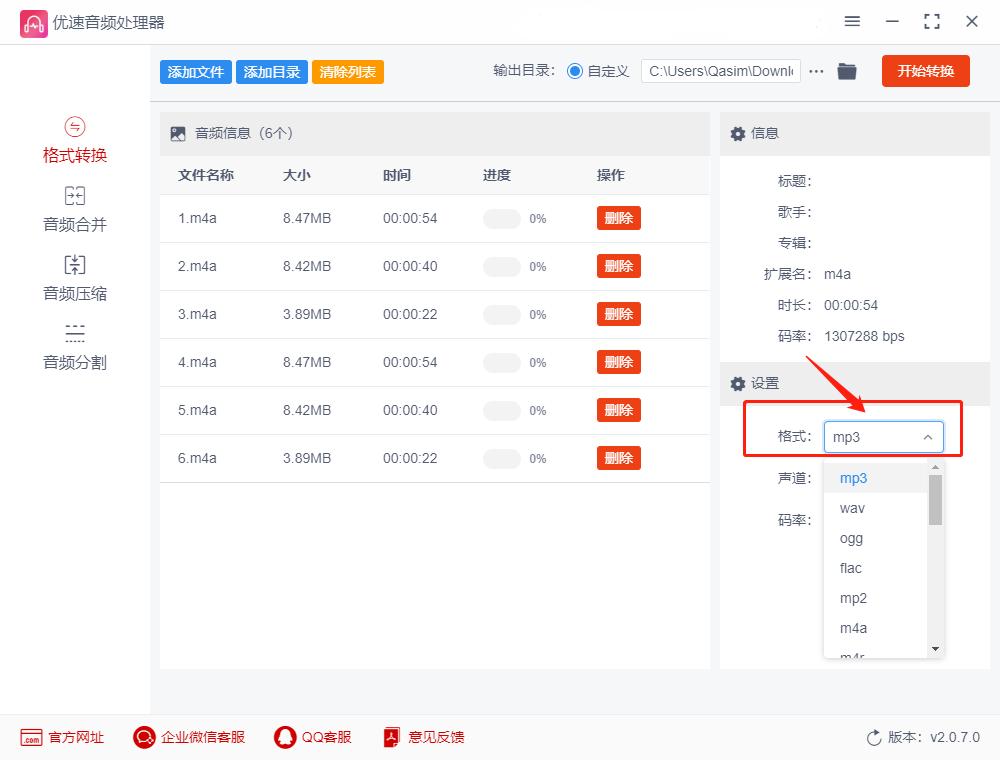Open the 音频合并 audio merge tool
This screenshot has height=760, width=1000.
(75, 209)
